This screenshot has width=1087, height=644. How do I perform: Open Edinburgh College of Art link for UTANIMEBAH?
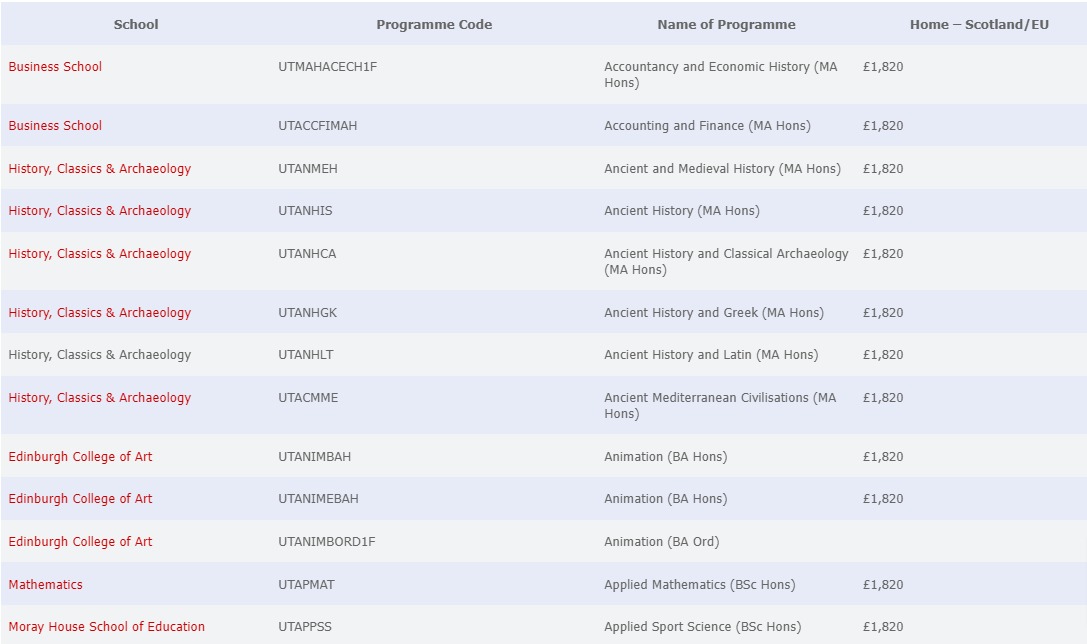click(80, 499)
